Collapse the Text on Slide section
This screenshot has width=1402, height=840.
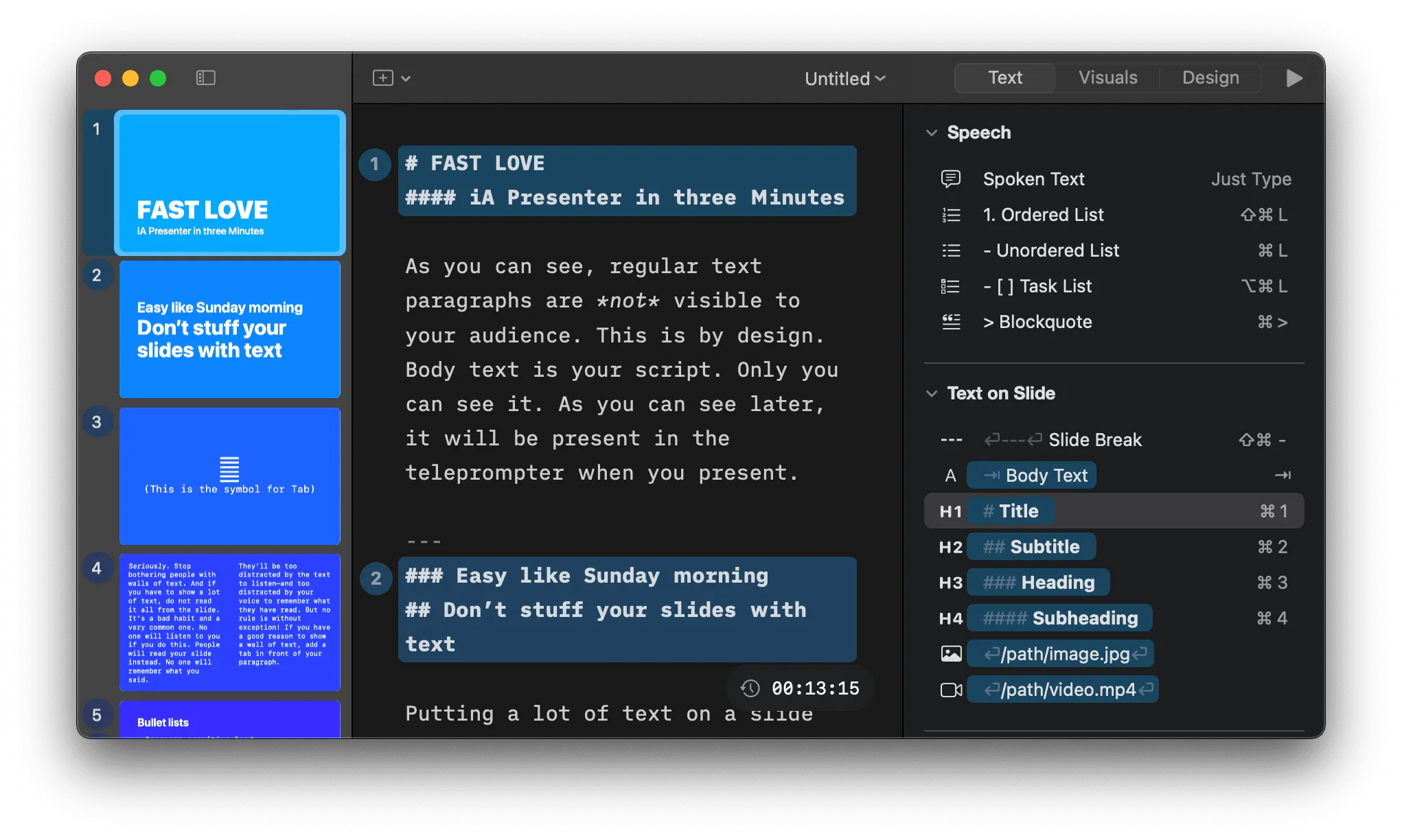coord(932,393)
